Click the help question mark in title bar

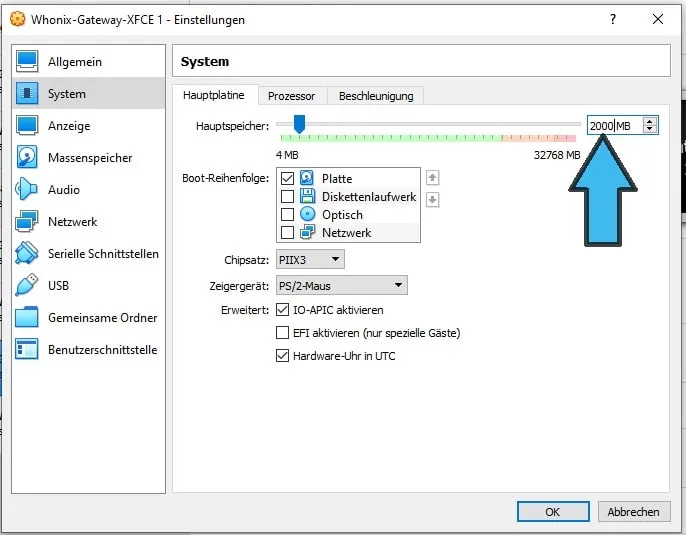click(x=613, y=19)
